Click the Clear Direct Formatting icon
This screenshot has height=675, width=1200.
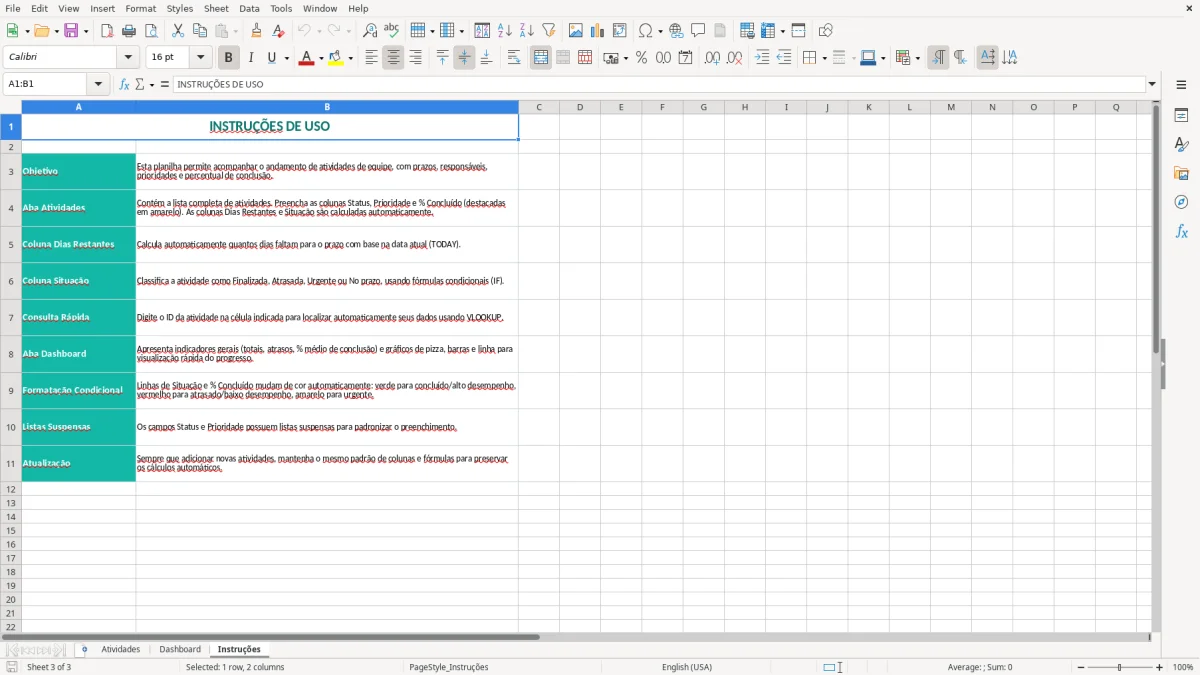click(279, 31)
